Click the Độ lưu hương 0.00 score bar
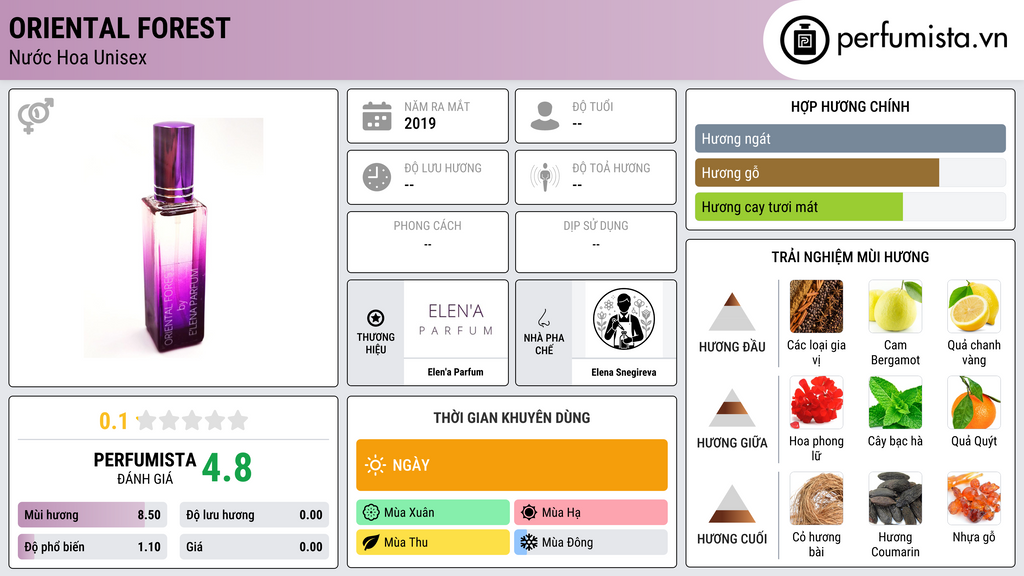Viewport: 1024px width, 576px height. pos(254,515)
